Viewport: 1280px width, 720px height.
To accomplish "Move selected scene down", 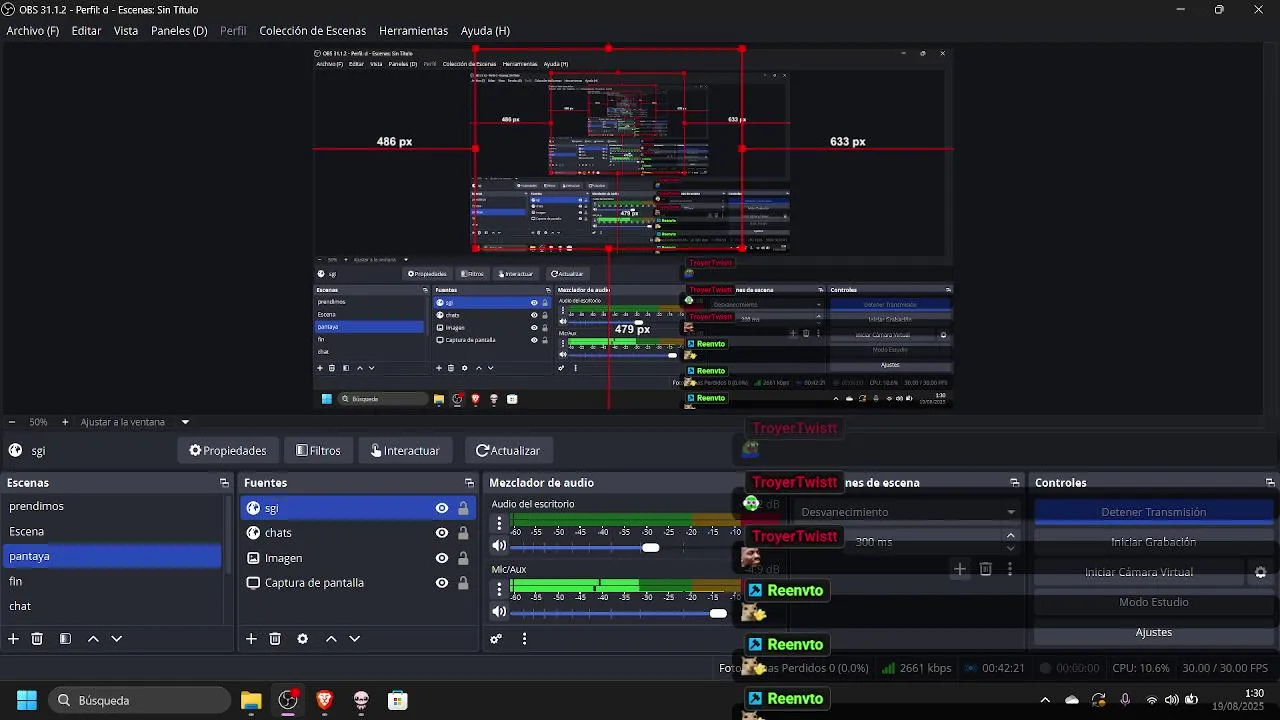I will [116, 639].
